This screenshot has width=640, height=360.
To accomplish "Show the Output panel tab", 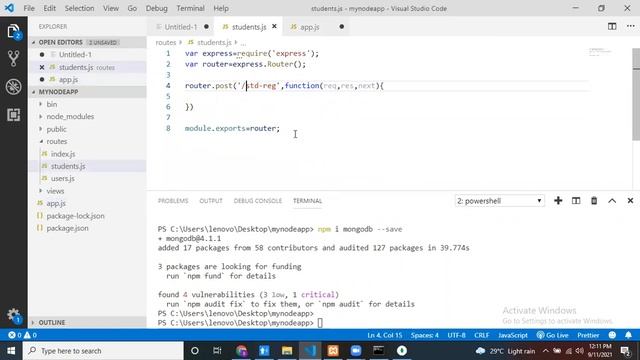I will pyautogui.click(x=211, y=201).
